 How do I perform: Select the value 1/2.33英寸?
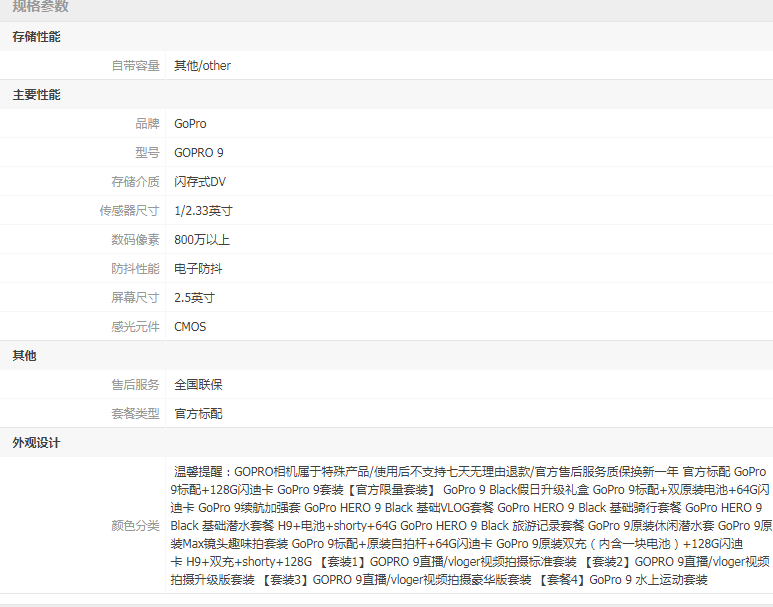pos(203,211)
